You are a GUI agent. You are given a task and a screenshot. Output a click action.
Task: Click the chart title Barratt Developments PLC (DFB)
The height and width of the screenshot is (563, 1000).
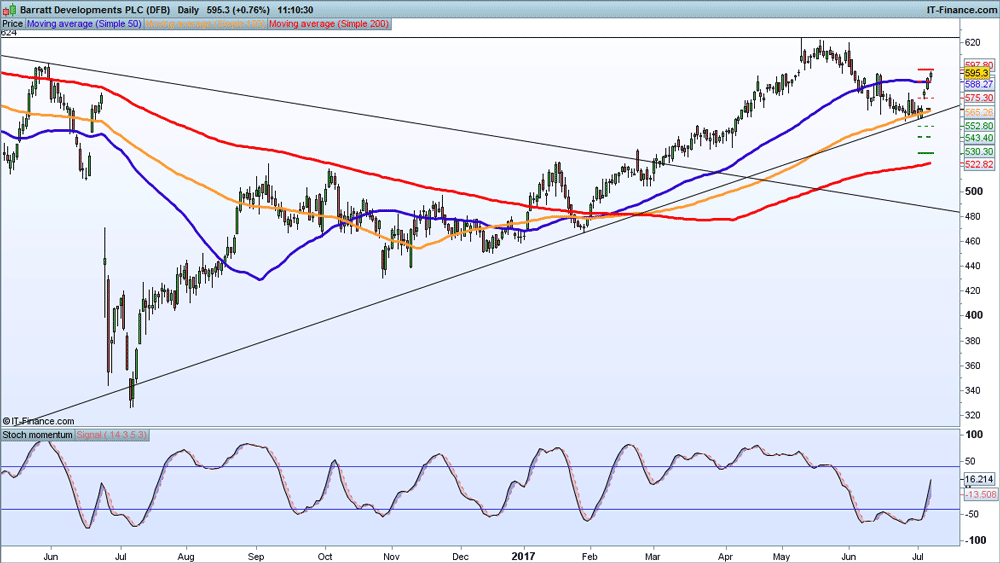click(95, 10)
